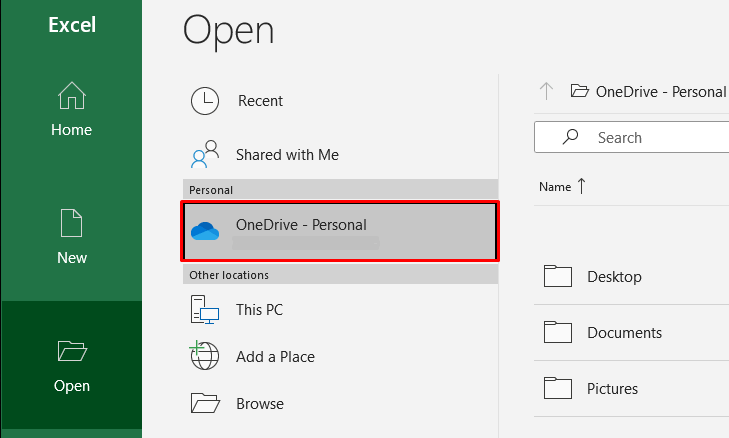Click the Pictures folder icon

pos(558,388)
